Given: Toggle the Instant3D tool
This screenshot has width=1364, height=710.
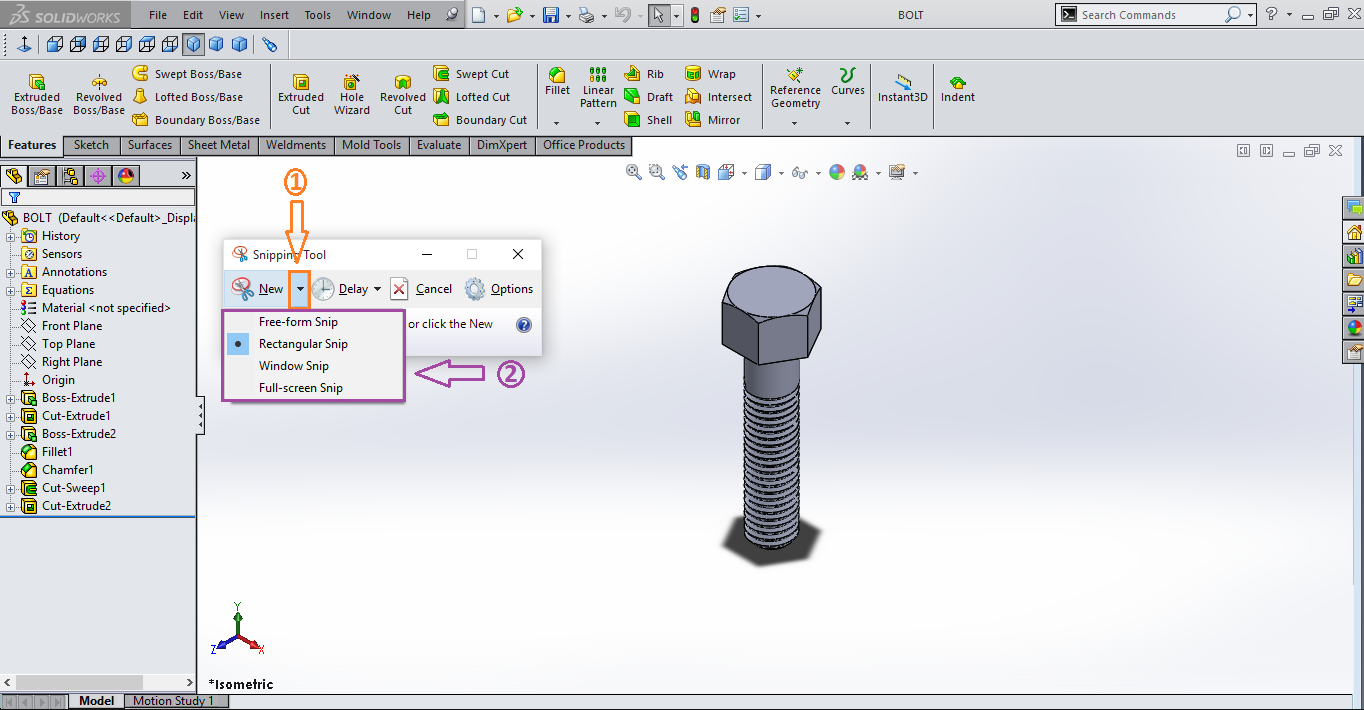Looking at the screenshot, I should pyautogui.click(x=903, y=88).
